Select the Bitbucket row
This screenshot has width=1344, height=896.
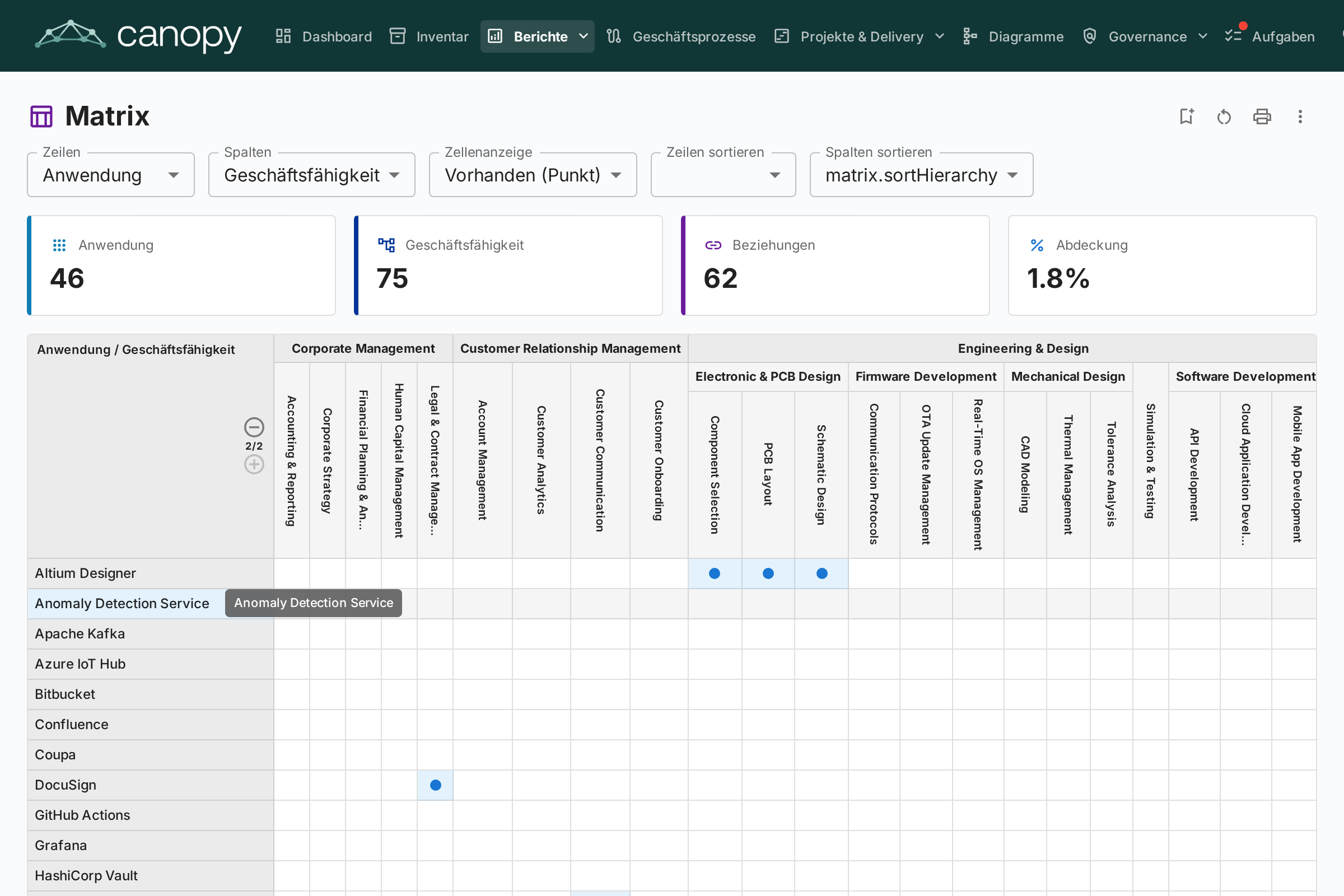click(151, 695)
